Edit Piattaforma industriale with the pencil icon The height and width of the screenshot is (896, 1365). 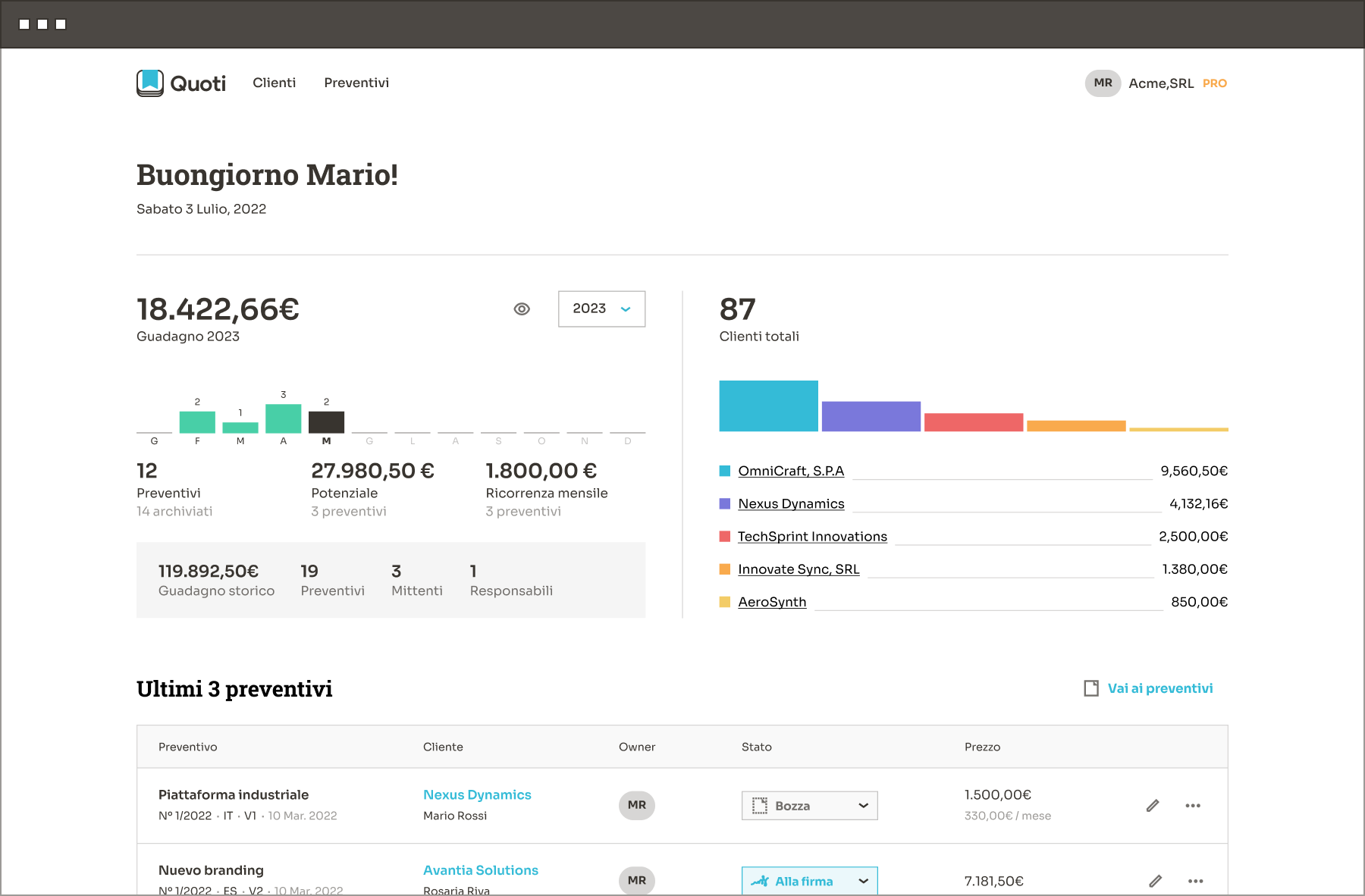1153,806
